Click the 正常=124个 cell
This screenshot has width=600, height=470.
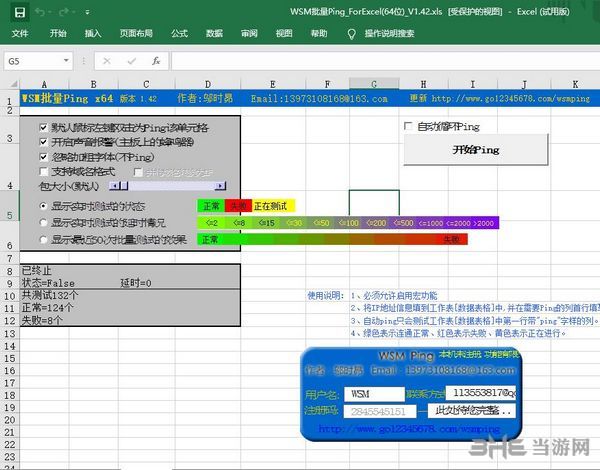coord(47,307)
